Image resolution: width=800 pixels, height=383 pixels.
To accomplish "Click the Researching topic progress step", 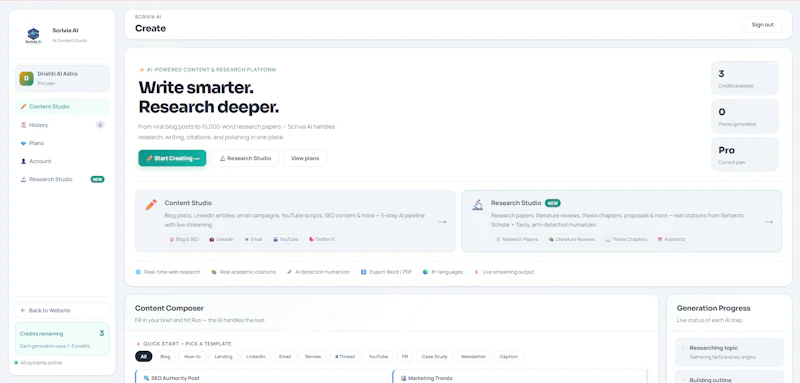I will [729, 352].
